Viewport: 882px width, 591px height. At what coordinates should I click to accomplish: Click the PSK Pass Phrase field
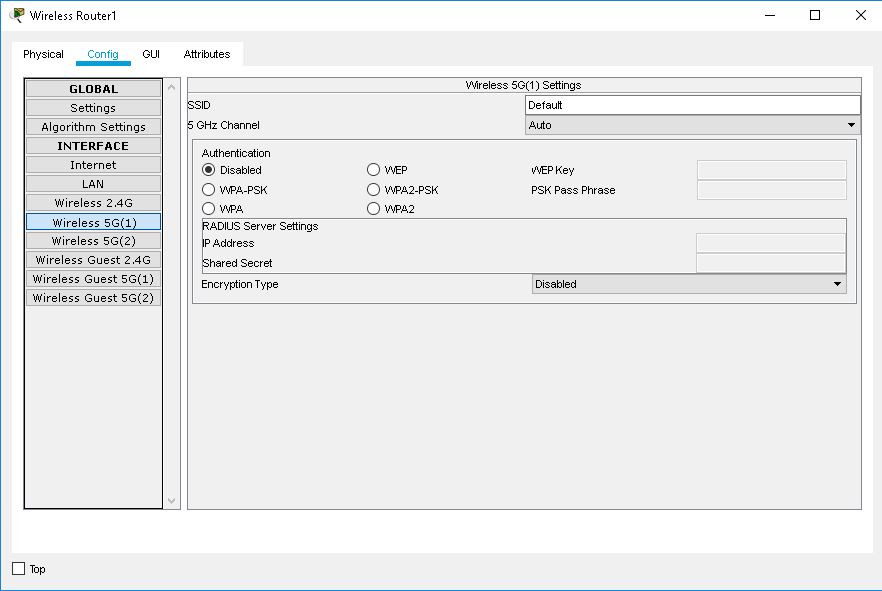pos(771,190)
